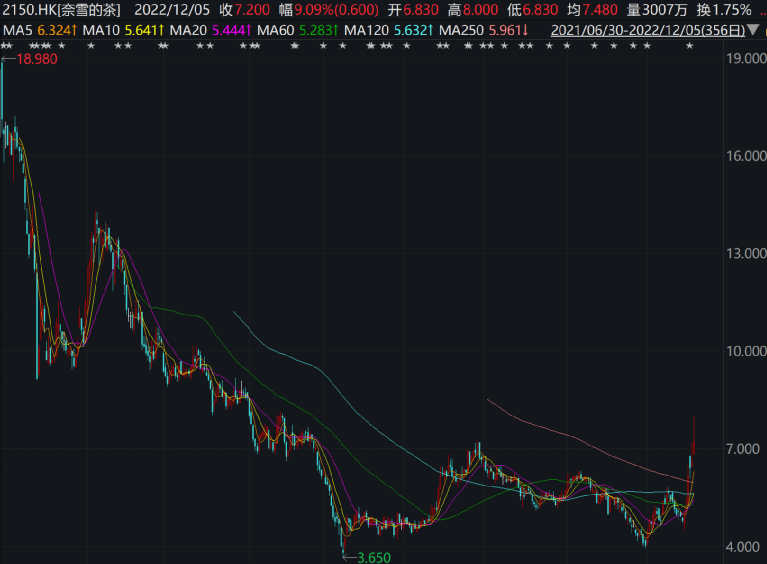Click the 7.000 price axis label
The height and width of the screenshot is (564, 767).
(x=743, y=449)
